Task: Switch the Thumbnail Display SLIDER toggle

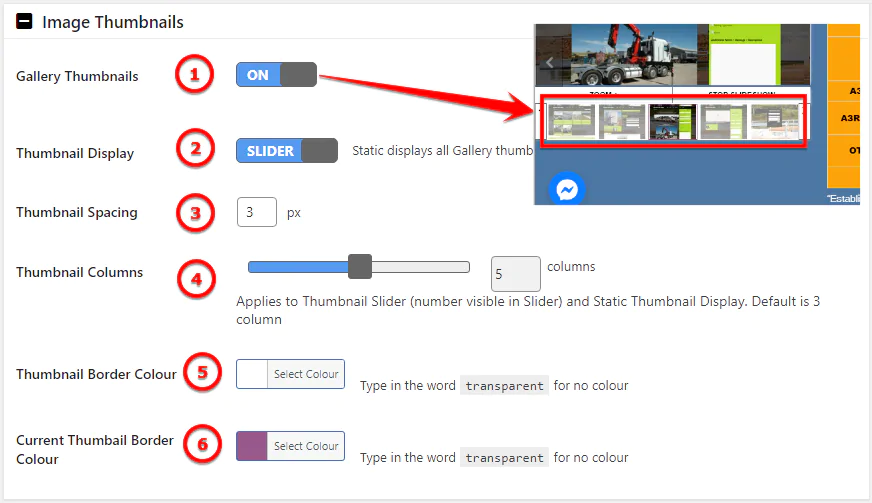Action: 287,151
